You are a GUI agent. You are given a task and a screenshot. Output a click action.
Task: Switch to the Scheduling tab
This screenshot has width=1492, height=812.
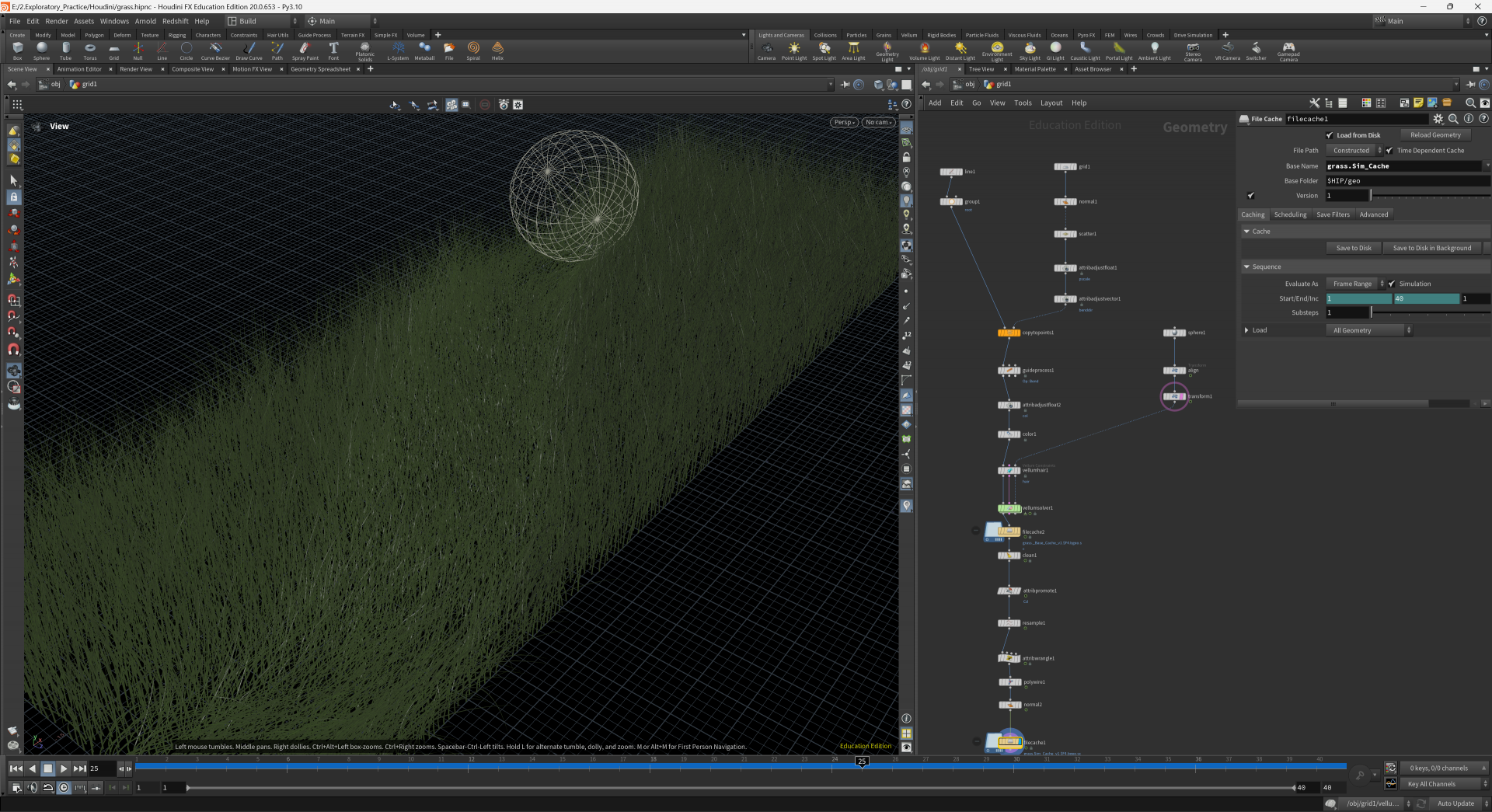point(1290,214)
